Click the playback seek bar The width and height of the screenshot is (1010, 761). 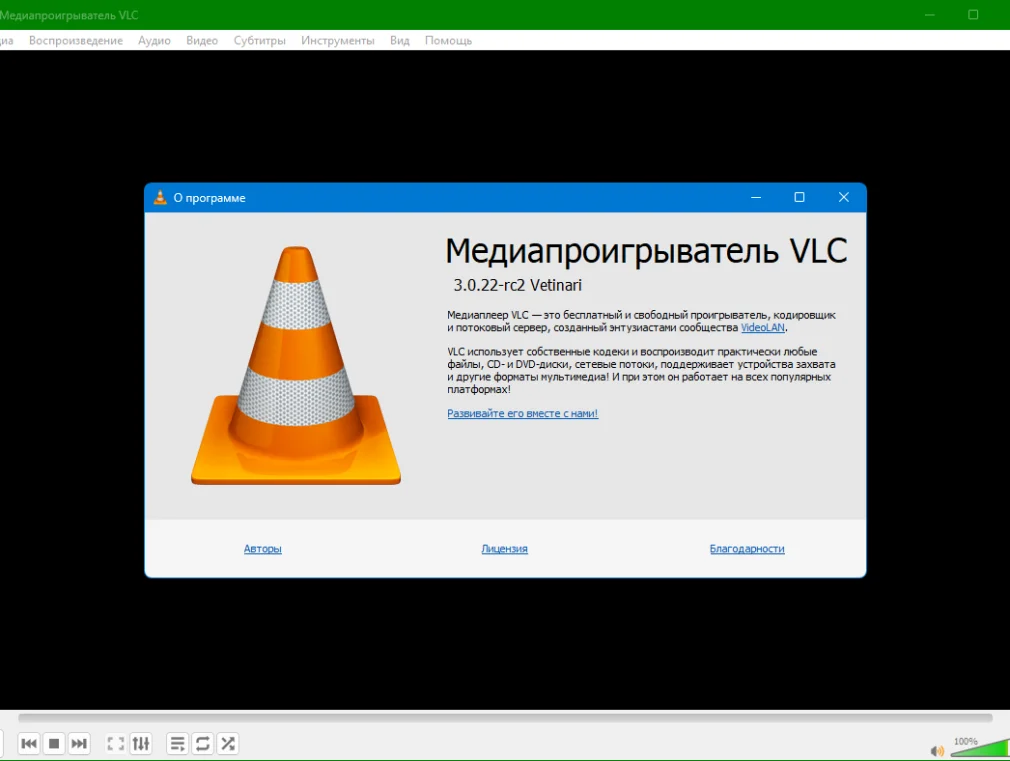click(x=505, y=718)
